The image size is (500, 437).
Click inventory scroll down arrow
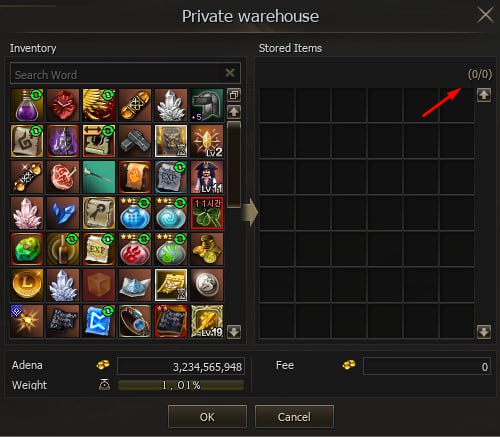point(234,332)
